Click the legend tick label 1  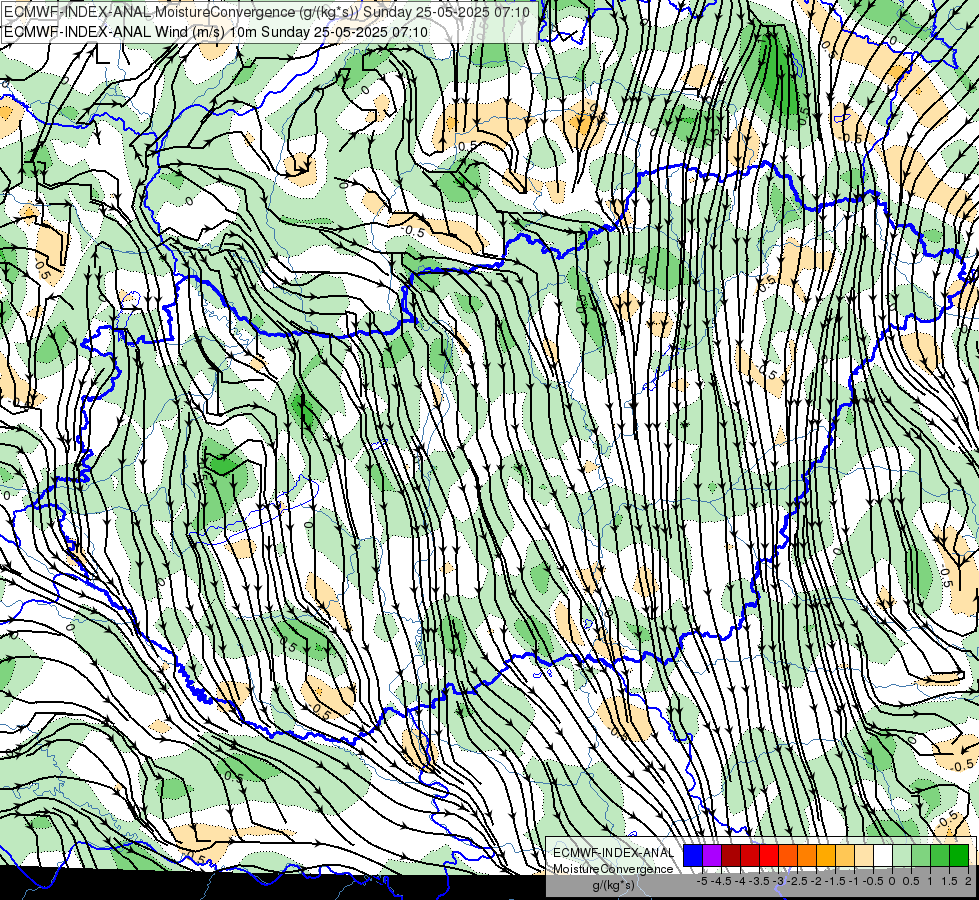(930, 881)
